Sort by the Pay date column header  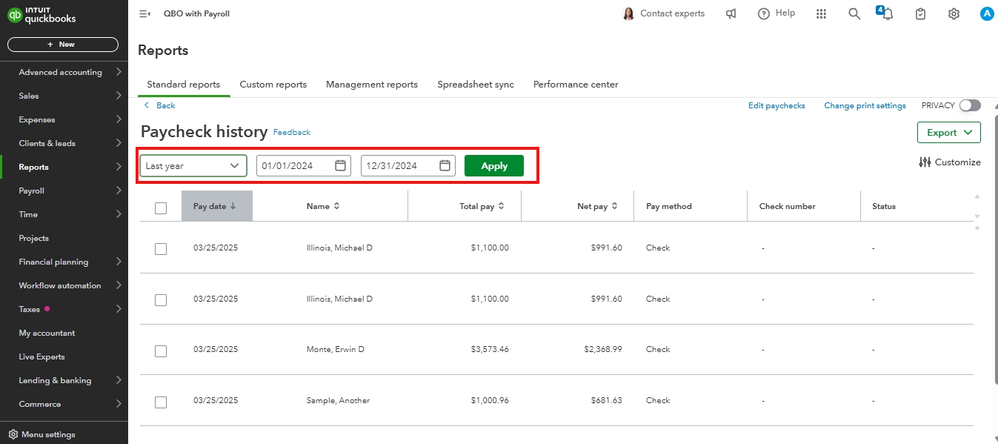pyautogui.click(x=215, y=206)
